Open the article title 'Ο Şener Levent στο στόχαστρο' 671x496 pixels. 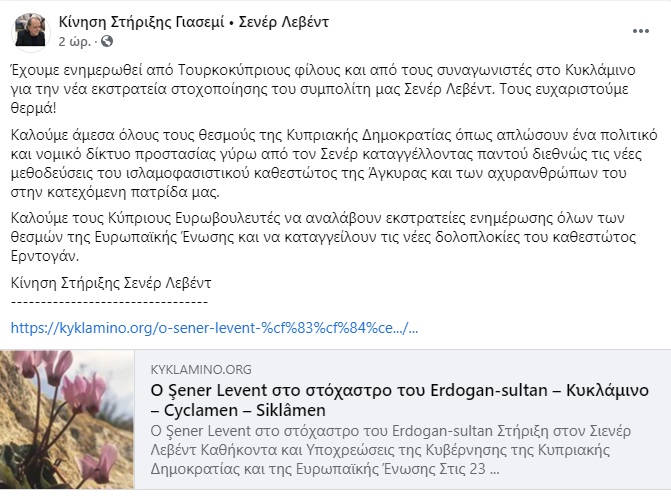(x=399, y=400)
